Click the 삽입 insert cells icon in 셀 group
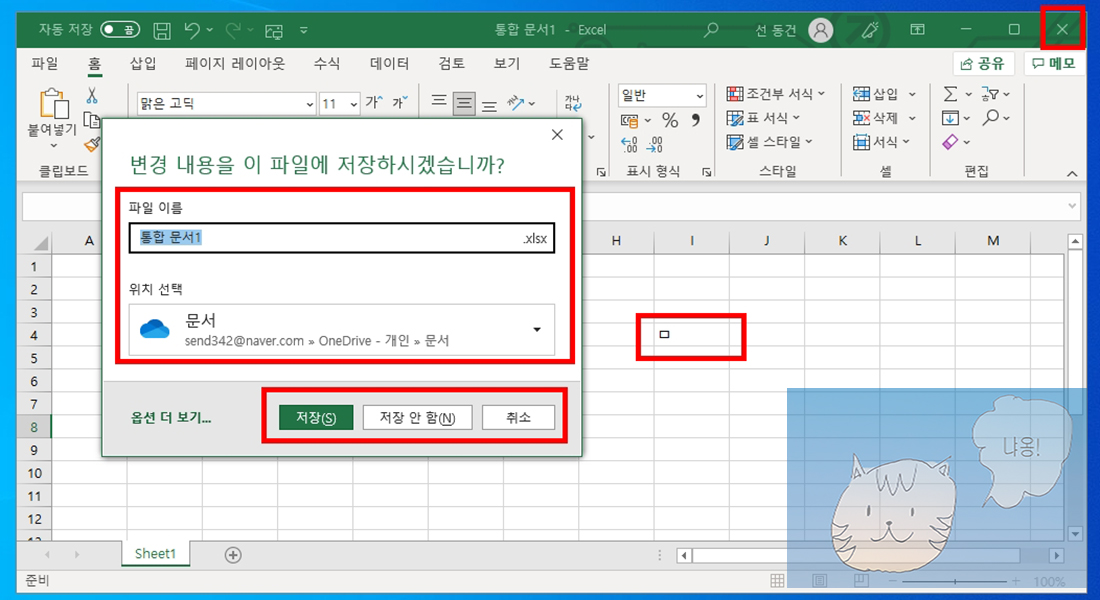This screenshot has height=600, width=1100. 861,94
